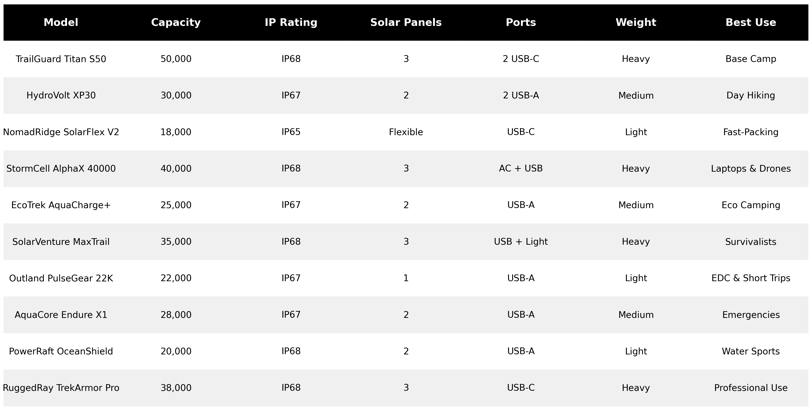Select the Outland PulseGear 22K cell

coord(61,278)
